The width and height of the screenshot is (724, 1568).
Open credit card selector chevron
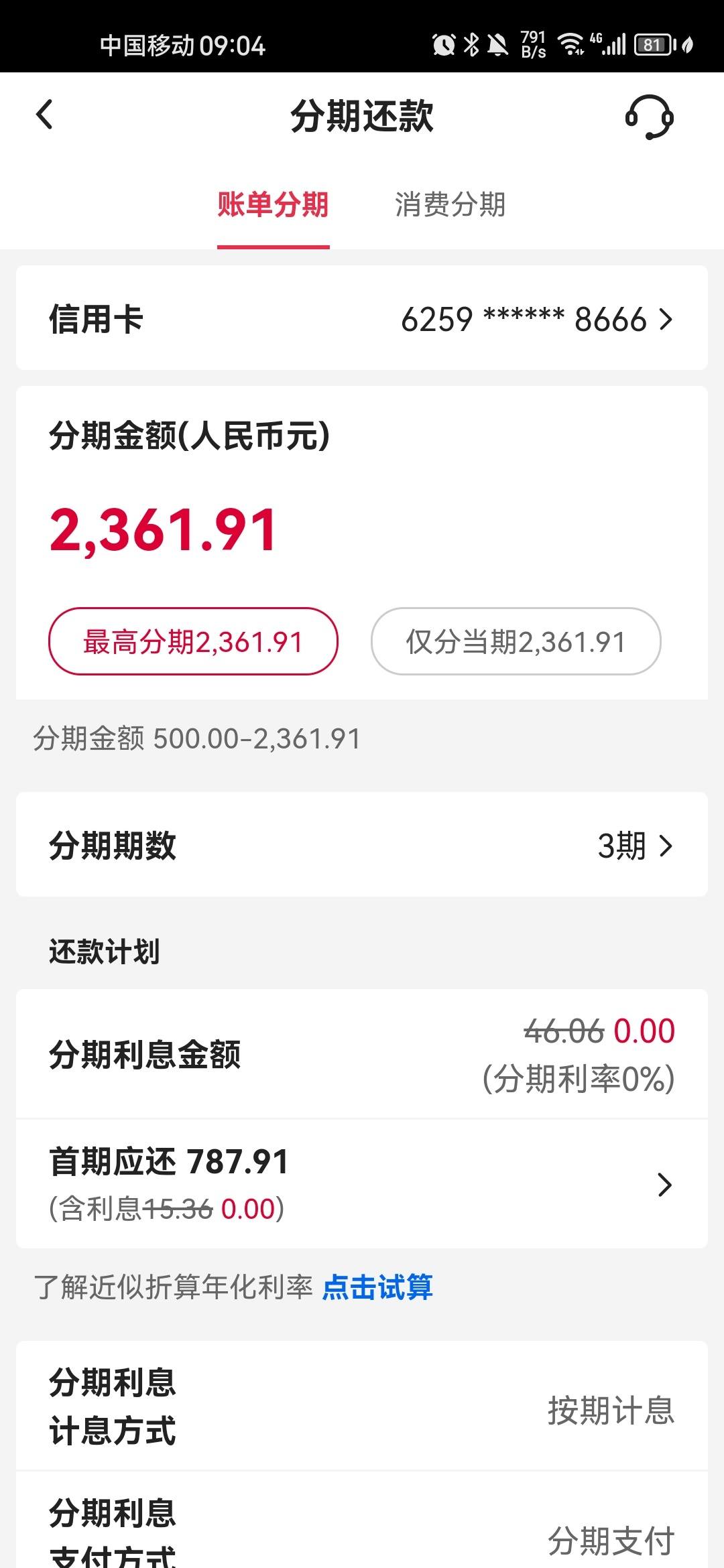[x=665, y=319]
